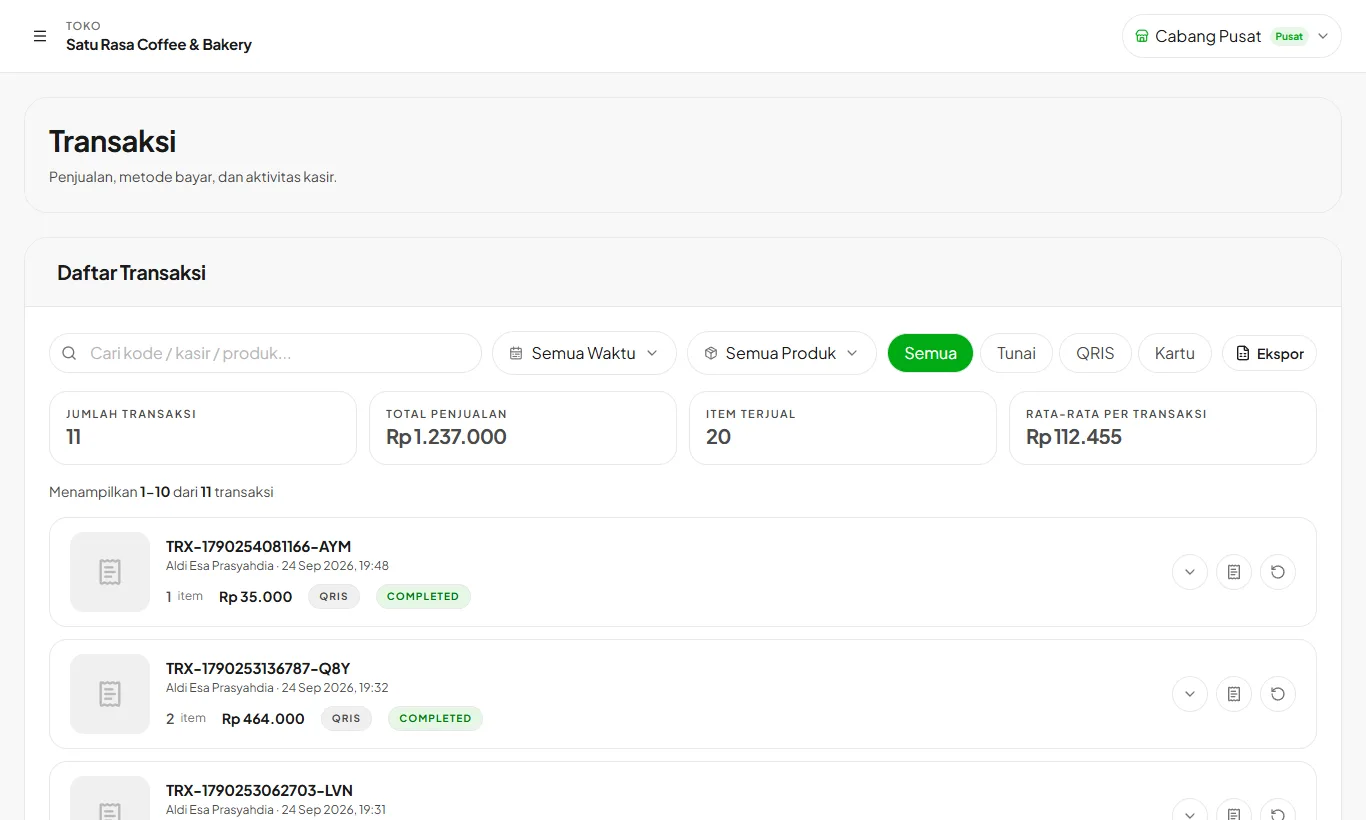Viewport: 1366px width, 820px height.
Task: Click the Total Penjualan summary card
Action: pyautogui.click(x=523, y=428)
